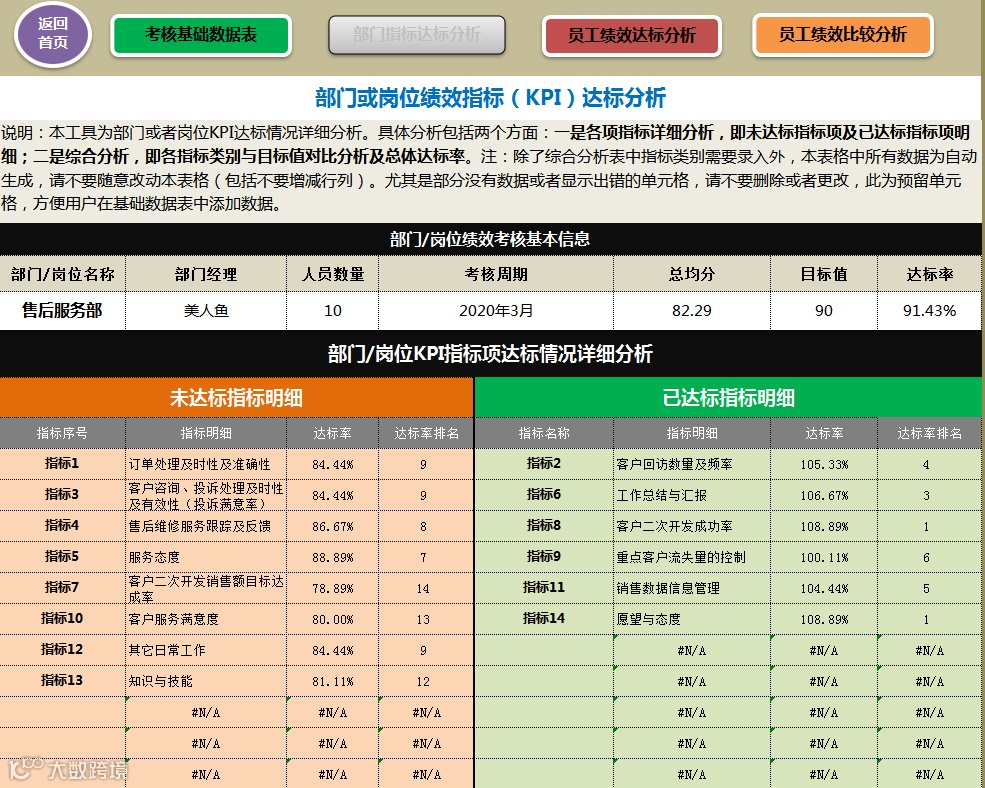Select the 客户回访数量及频率 cell
Image resolution: width=985 pixels, height=788 pixels.
point(692,464)
